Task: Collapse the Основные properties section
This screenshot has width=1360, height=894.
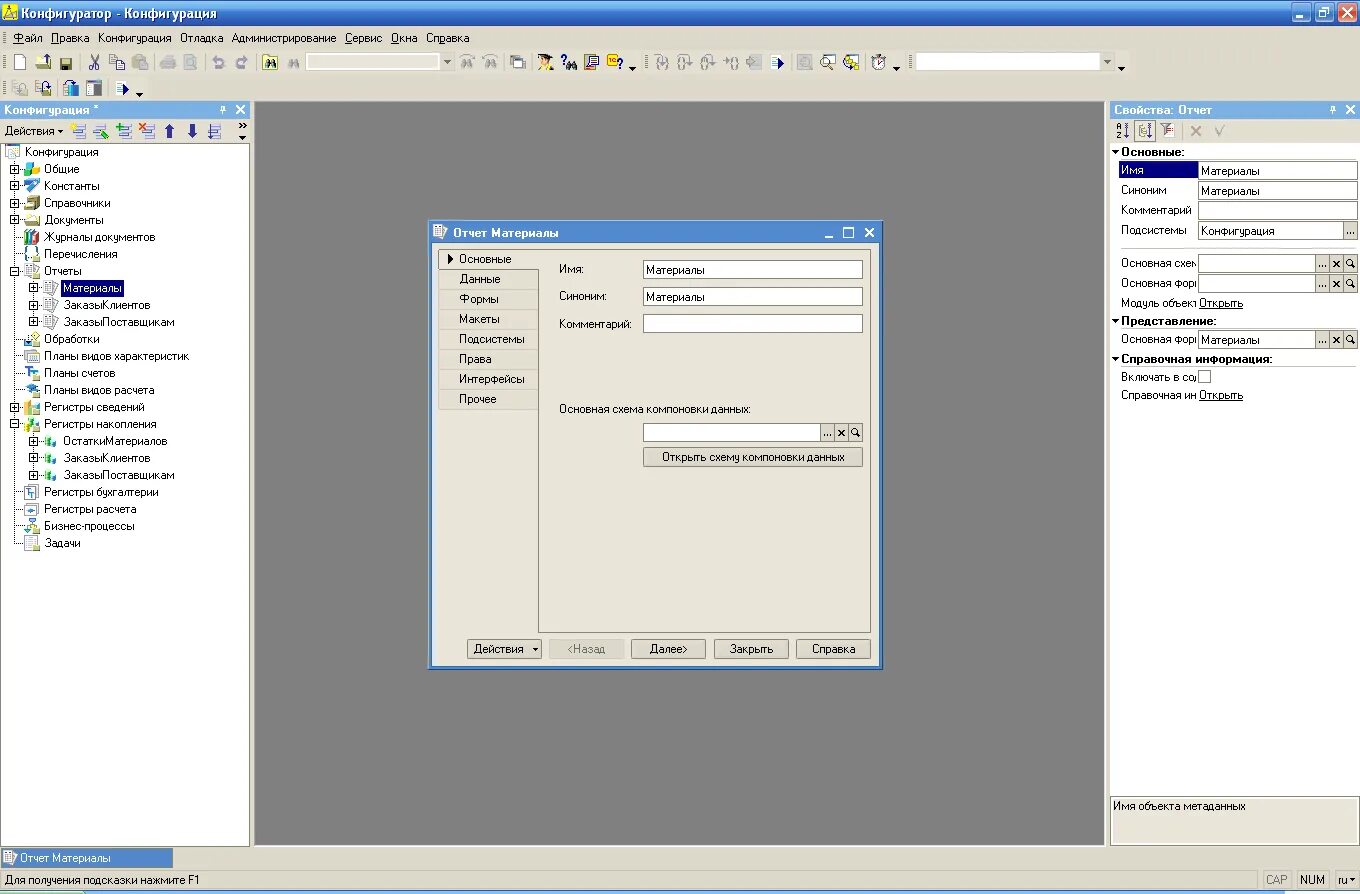Action: (1116, 152)
